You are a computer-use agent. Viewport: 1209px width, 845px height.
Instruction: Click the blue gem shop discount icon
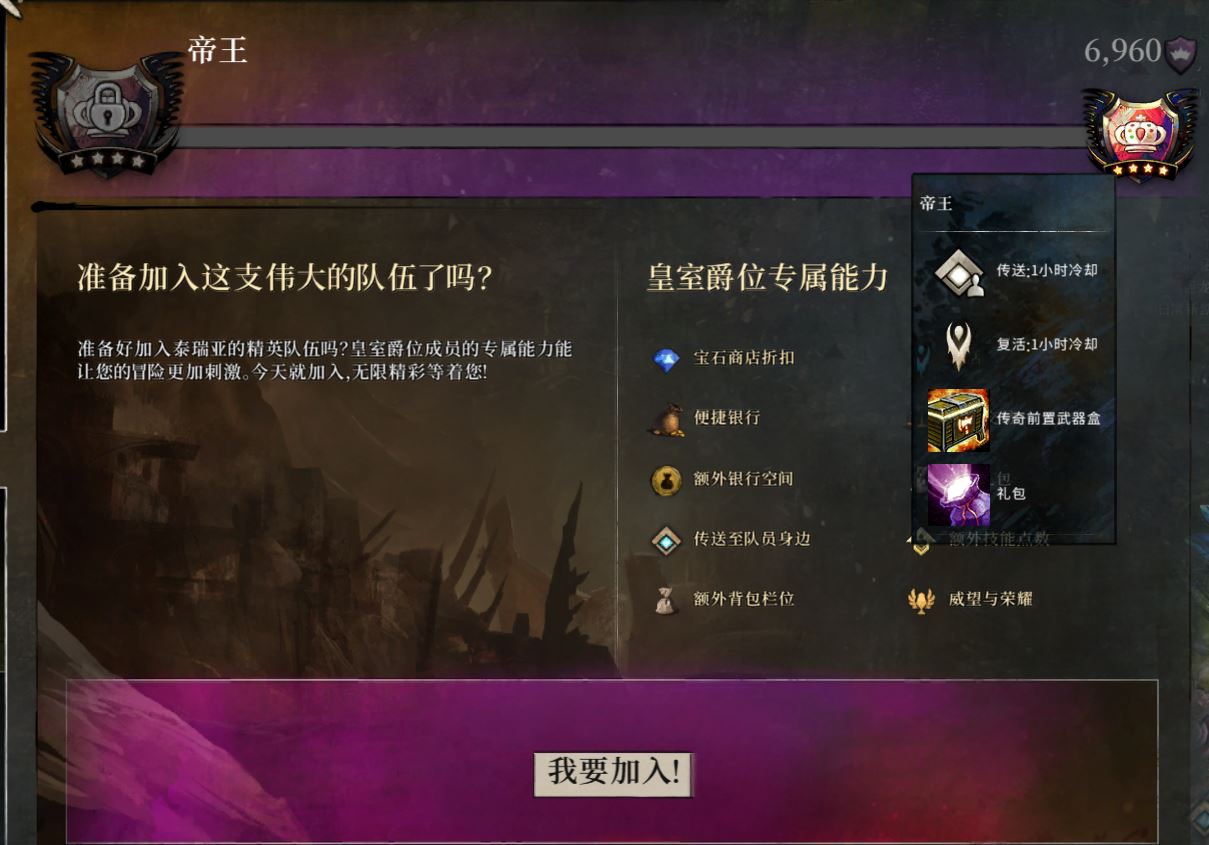pos(666,359)
